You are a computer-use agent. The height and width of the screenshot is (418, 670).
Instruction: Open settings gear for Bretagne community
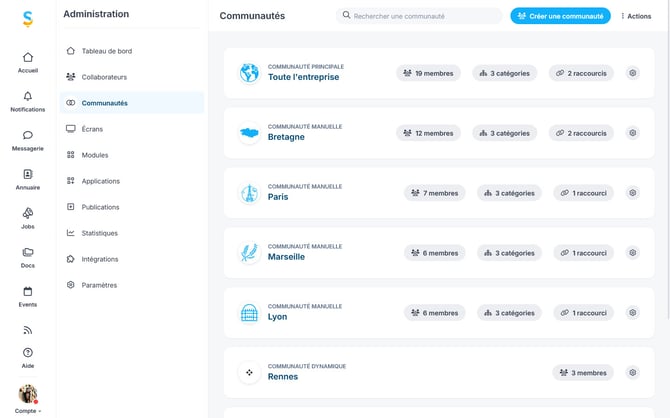[x=632, y=133]
